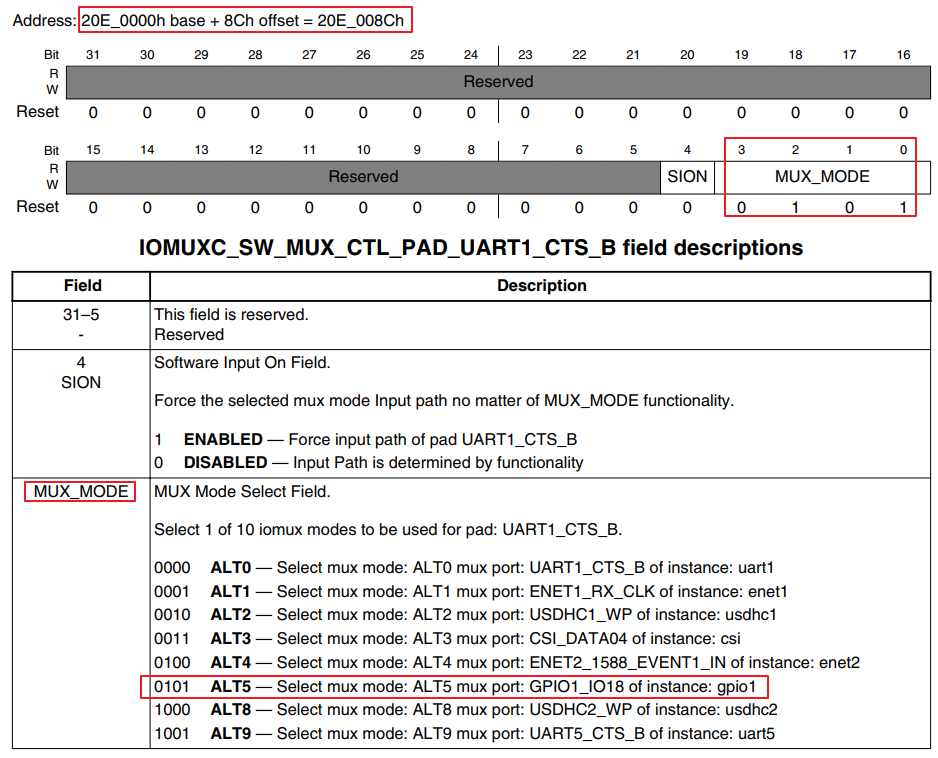938x758 pixels.
Task: Select the MUX_MODE bit field box
Action: coord(822,177)
